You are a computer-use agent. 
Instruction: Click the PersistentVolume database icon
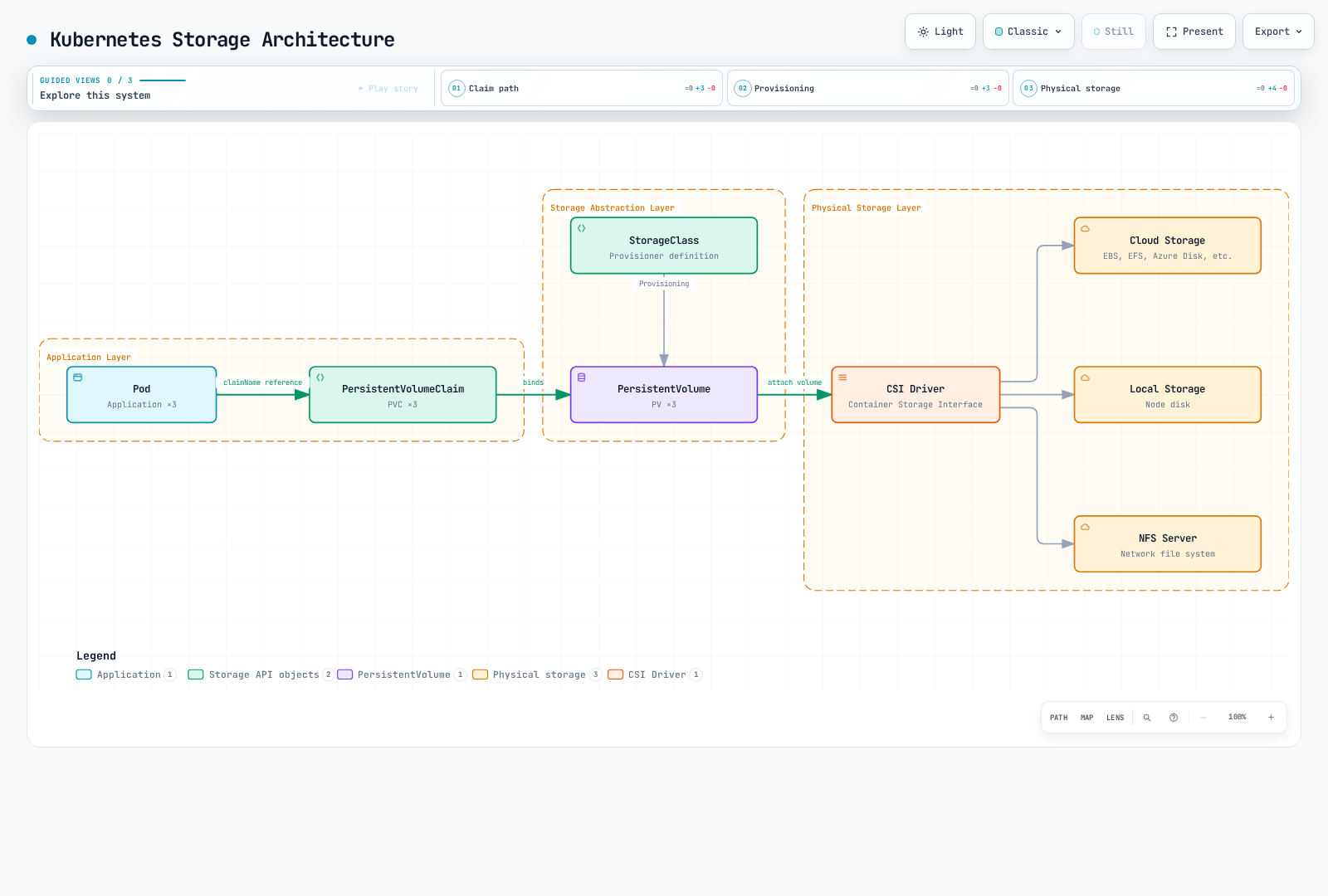582,377
